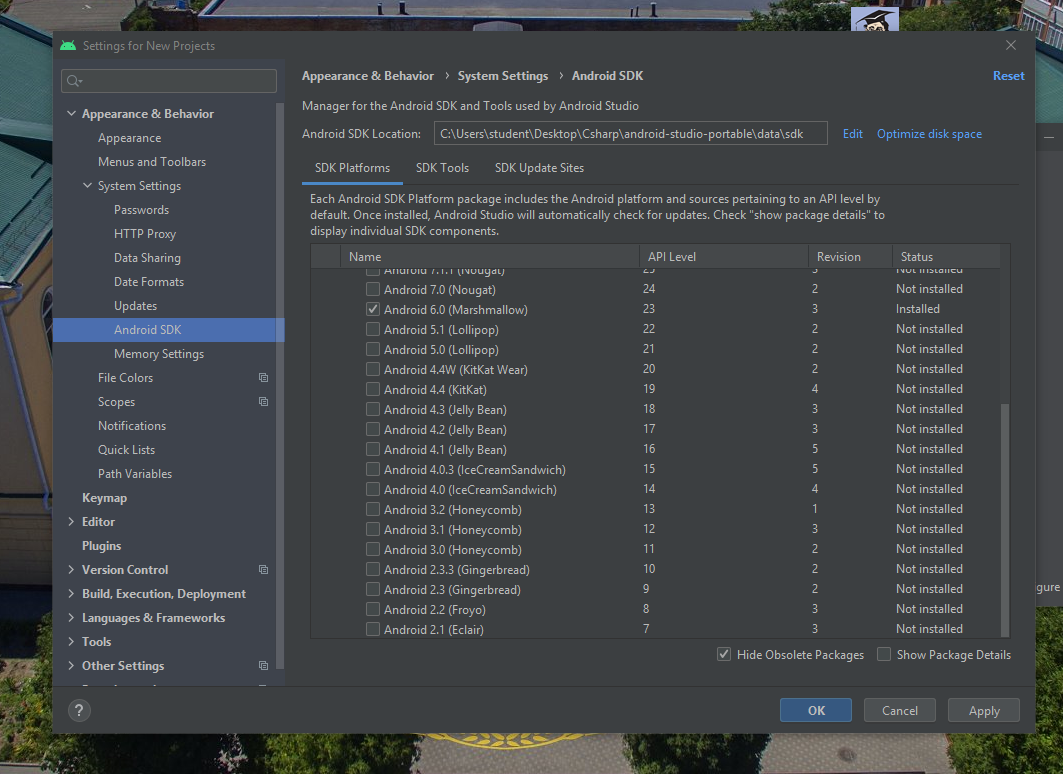Viewport: 1063px width, 774px height.
Task: Uncheck the Android 6.0 (Marshmallow) checkbox
Action: click(x=373, y=309)
